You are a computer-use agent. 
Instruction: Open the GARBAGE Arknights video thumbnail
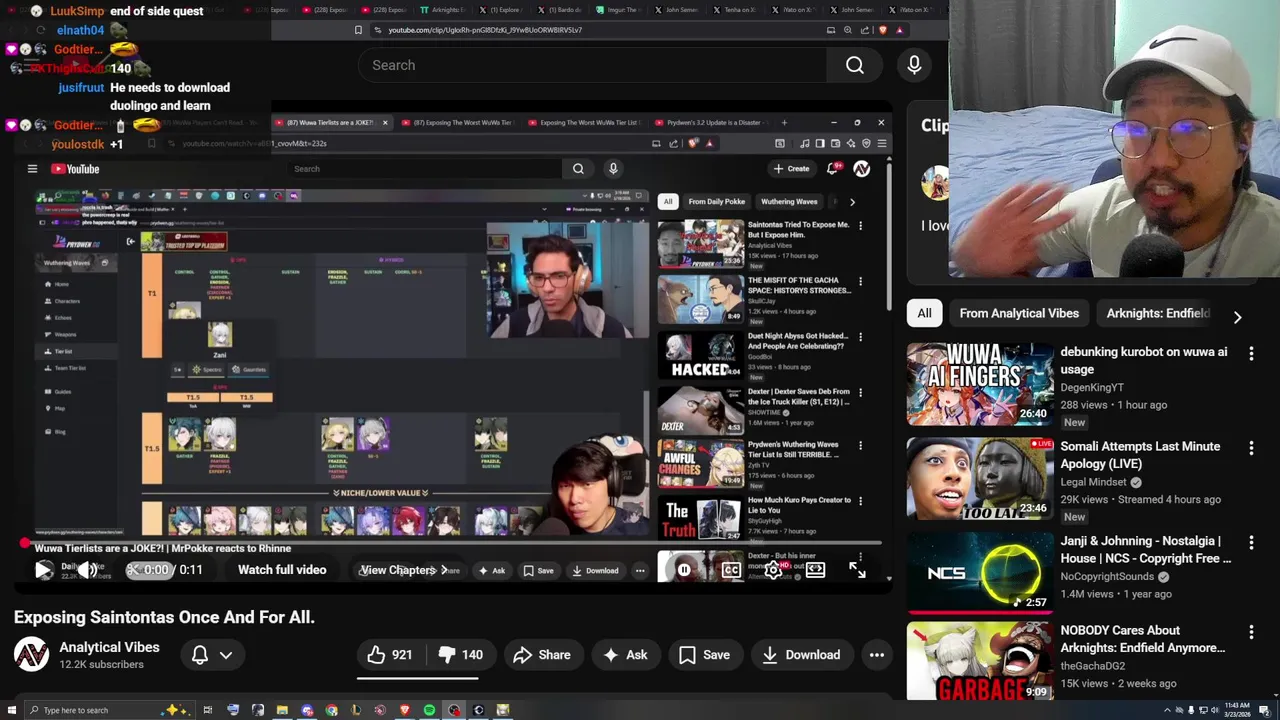pyautogui.click(x=980, y=661)
